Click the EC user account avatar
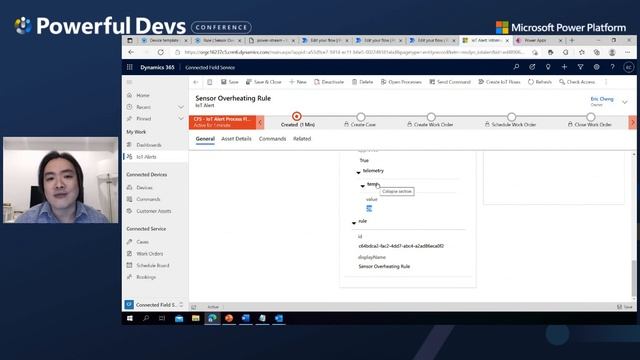 629,67
